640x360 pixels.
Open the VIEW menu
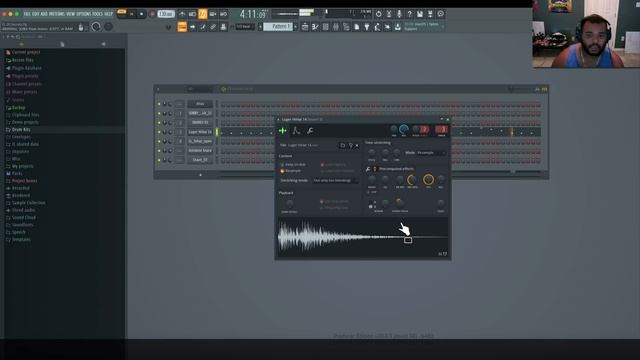pos(71,14)
